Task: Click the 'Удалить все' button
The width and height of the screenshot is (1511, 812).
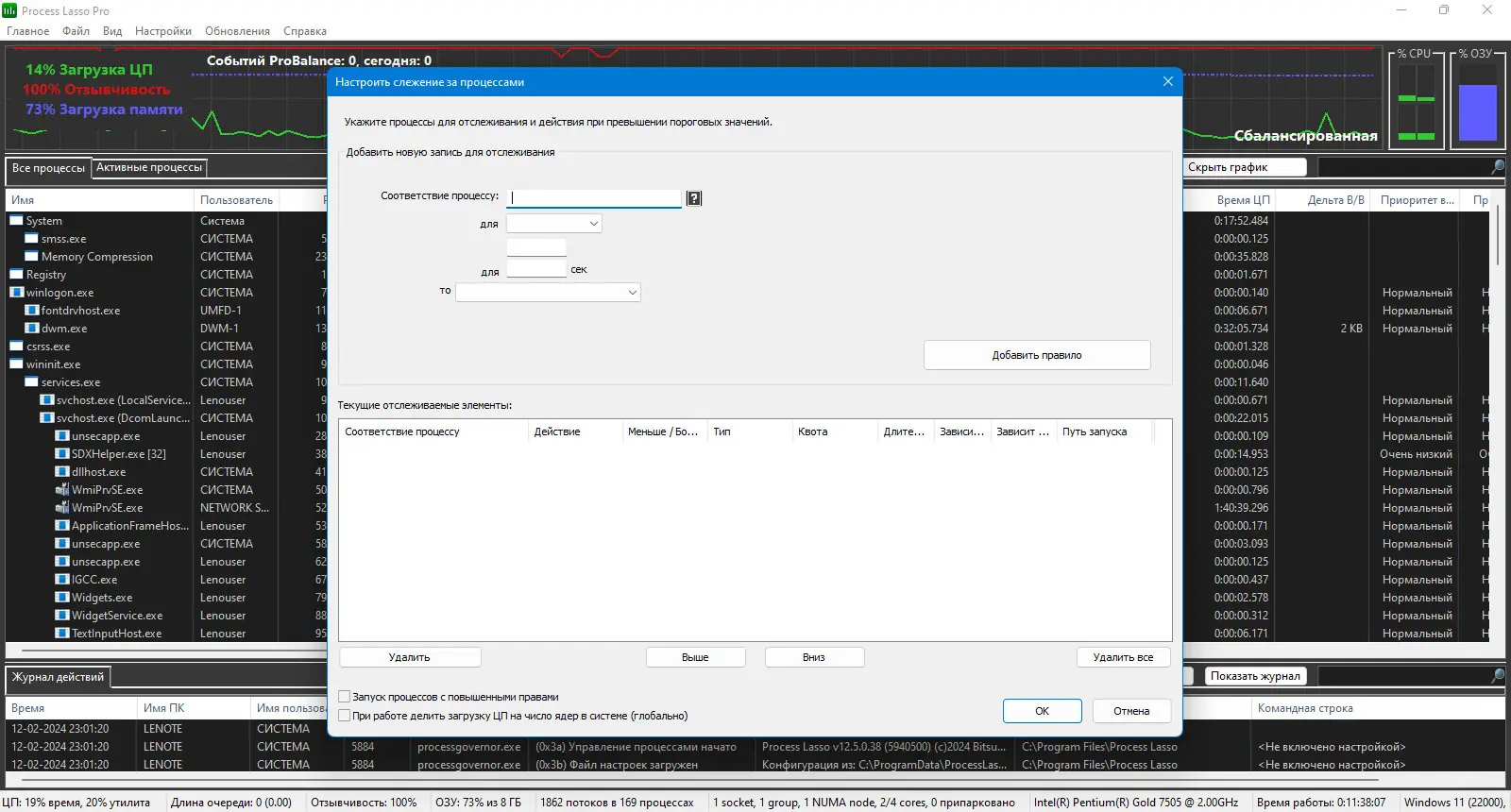Action: pos(1124,657)
